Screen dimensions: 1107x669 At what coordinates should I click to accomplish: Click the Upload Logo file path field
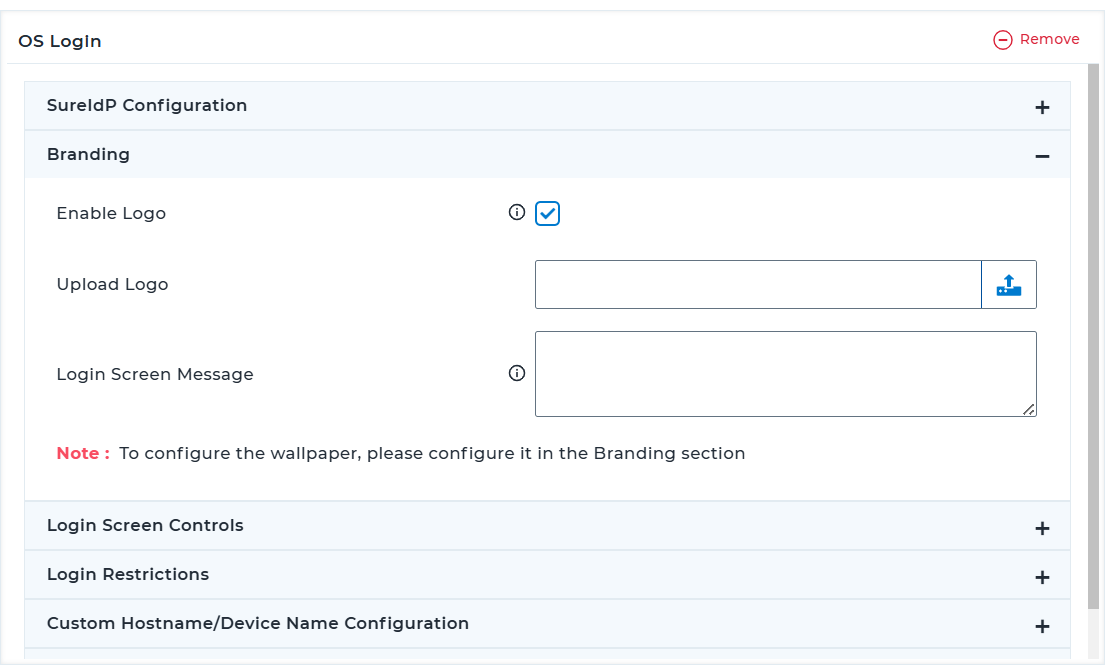758,285
